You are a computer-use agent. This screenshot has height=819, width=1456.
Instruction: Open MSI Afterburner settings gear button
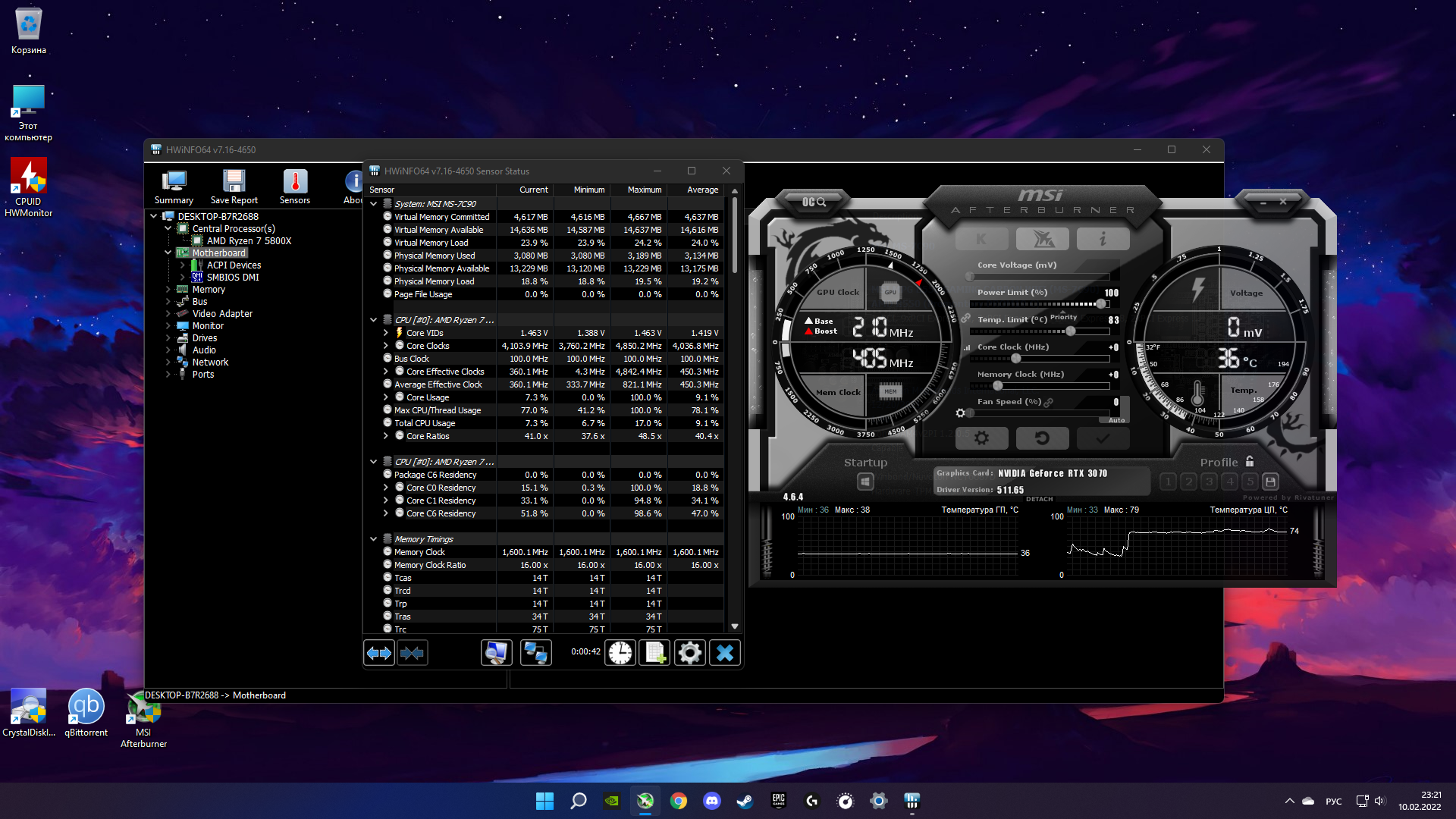[981, 438]
